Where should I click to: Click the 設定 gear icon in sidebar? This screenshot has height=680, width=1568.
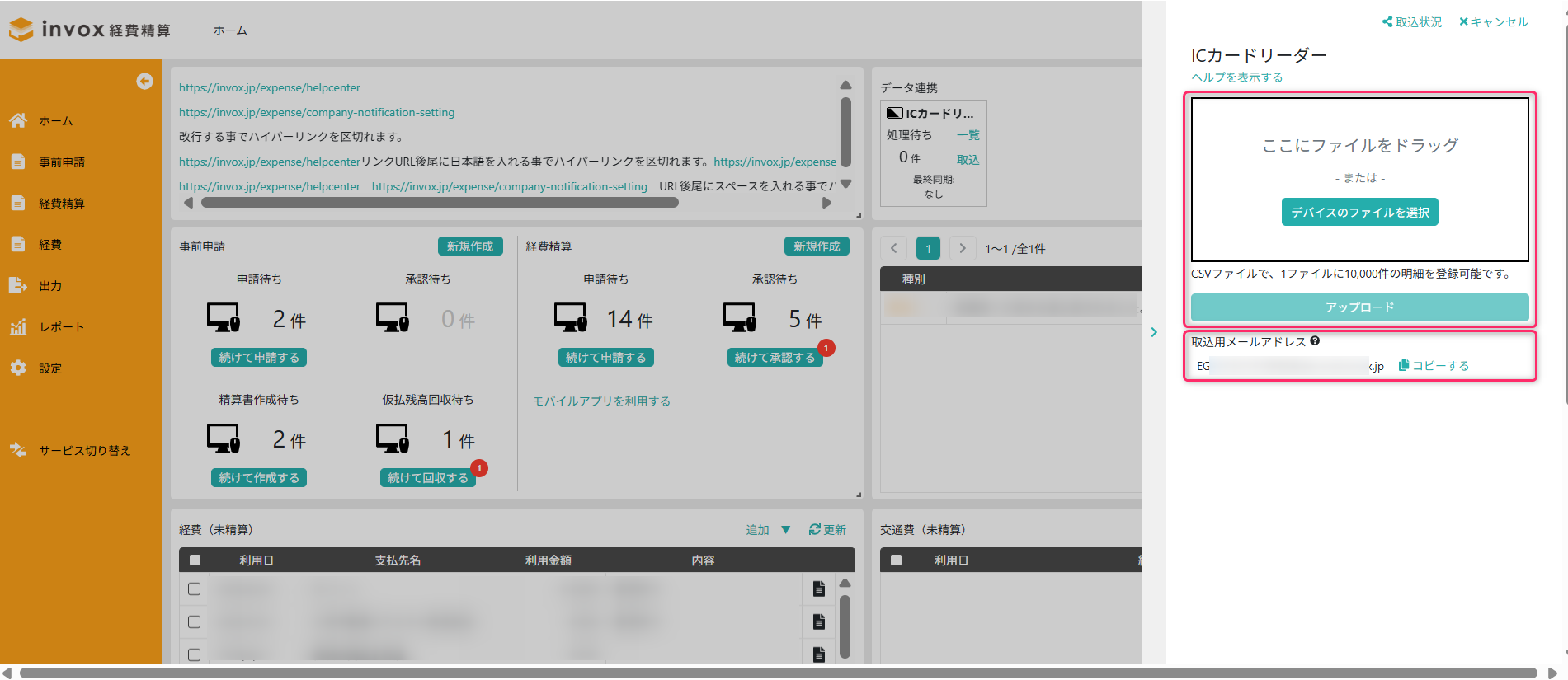click(x=18, y=368)
